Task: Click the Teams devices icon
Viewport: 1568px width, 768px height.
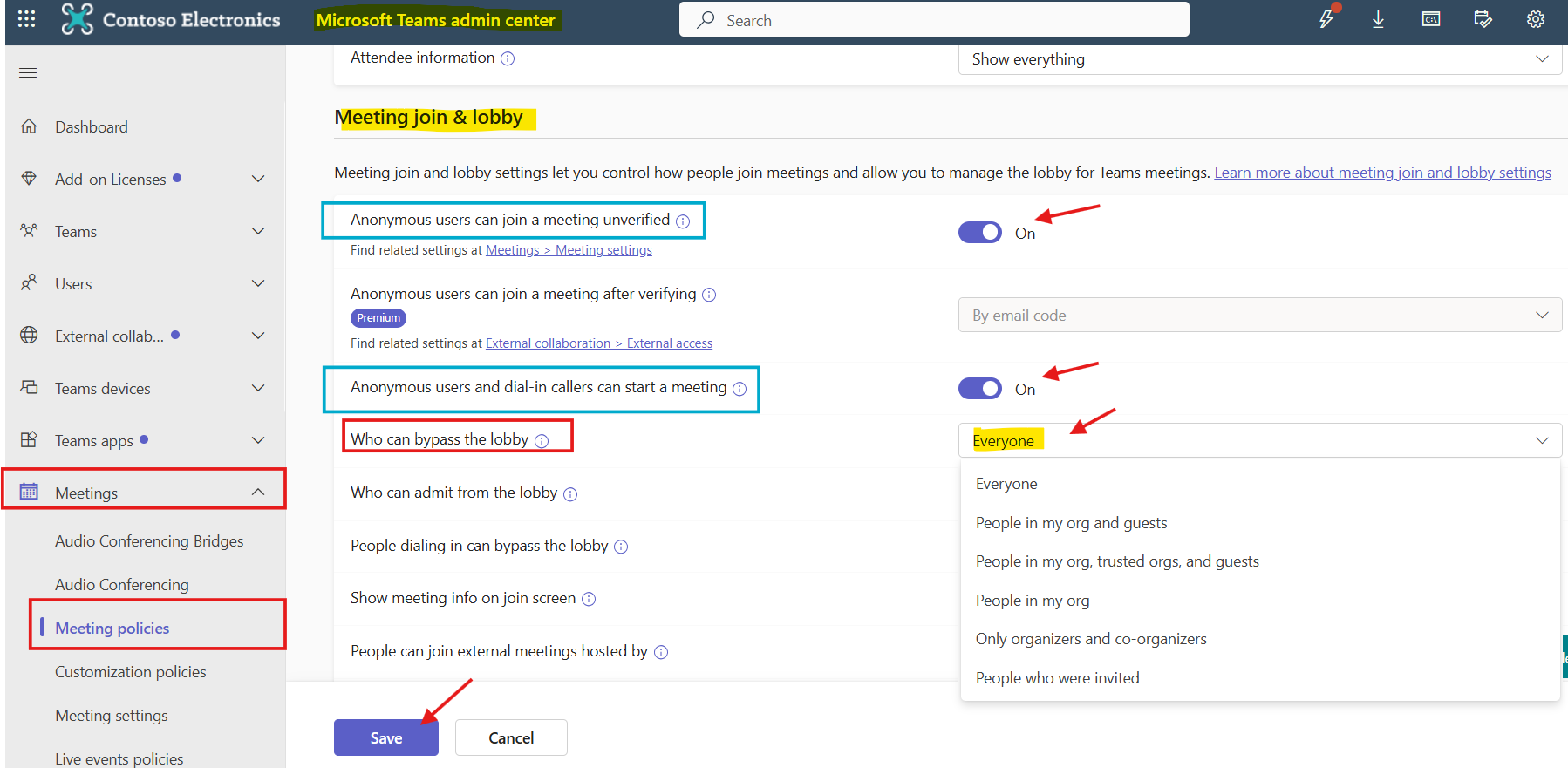Action: pyautogui.click(x=29, y=388)
